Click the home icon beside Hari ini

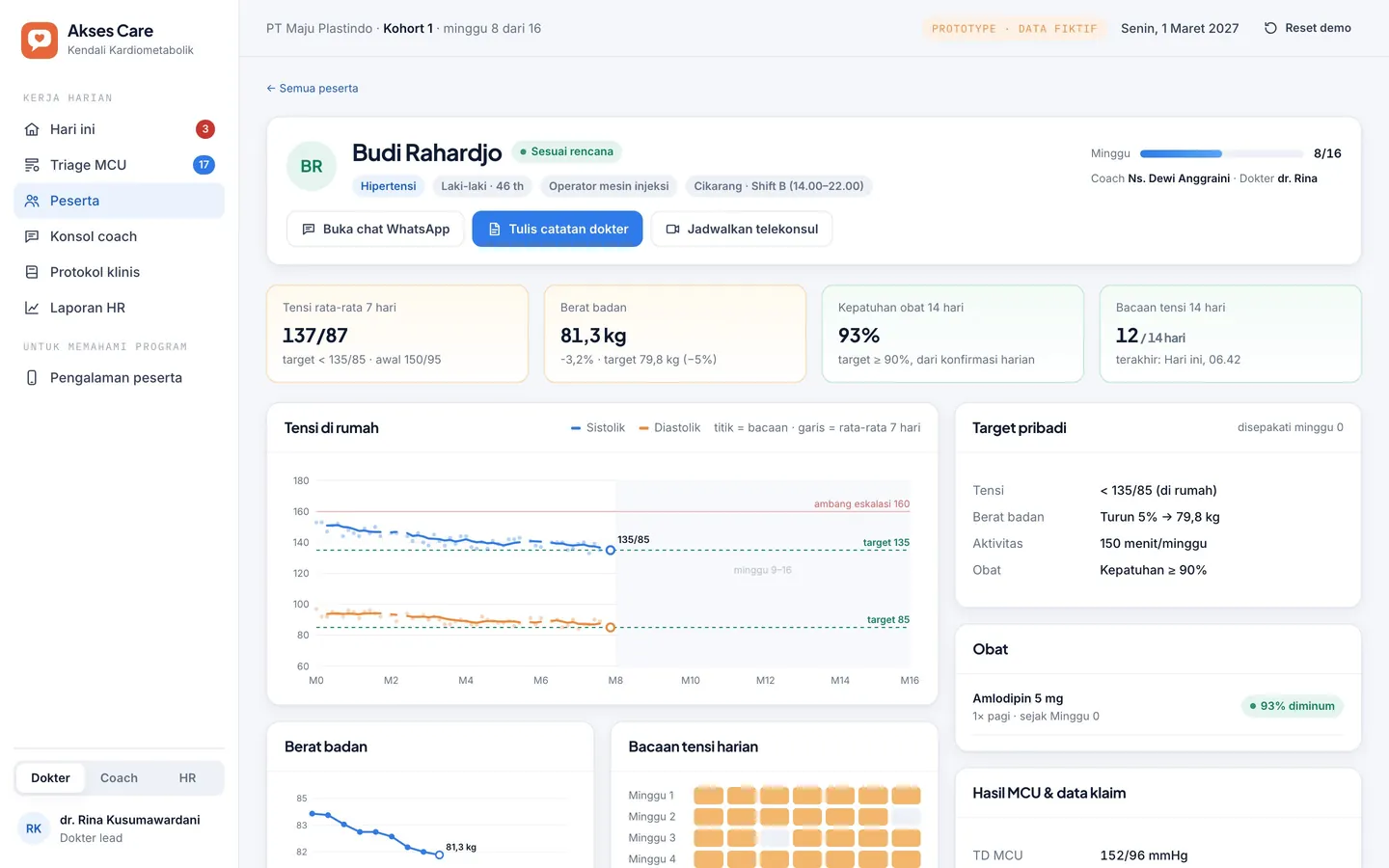tap(32, 129)
